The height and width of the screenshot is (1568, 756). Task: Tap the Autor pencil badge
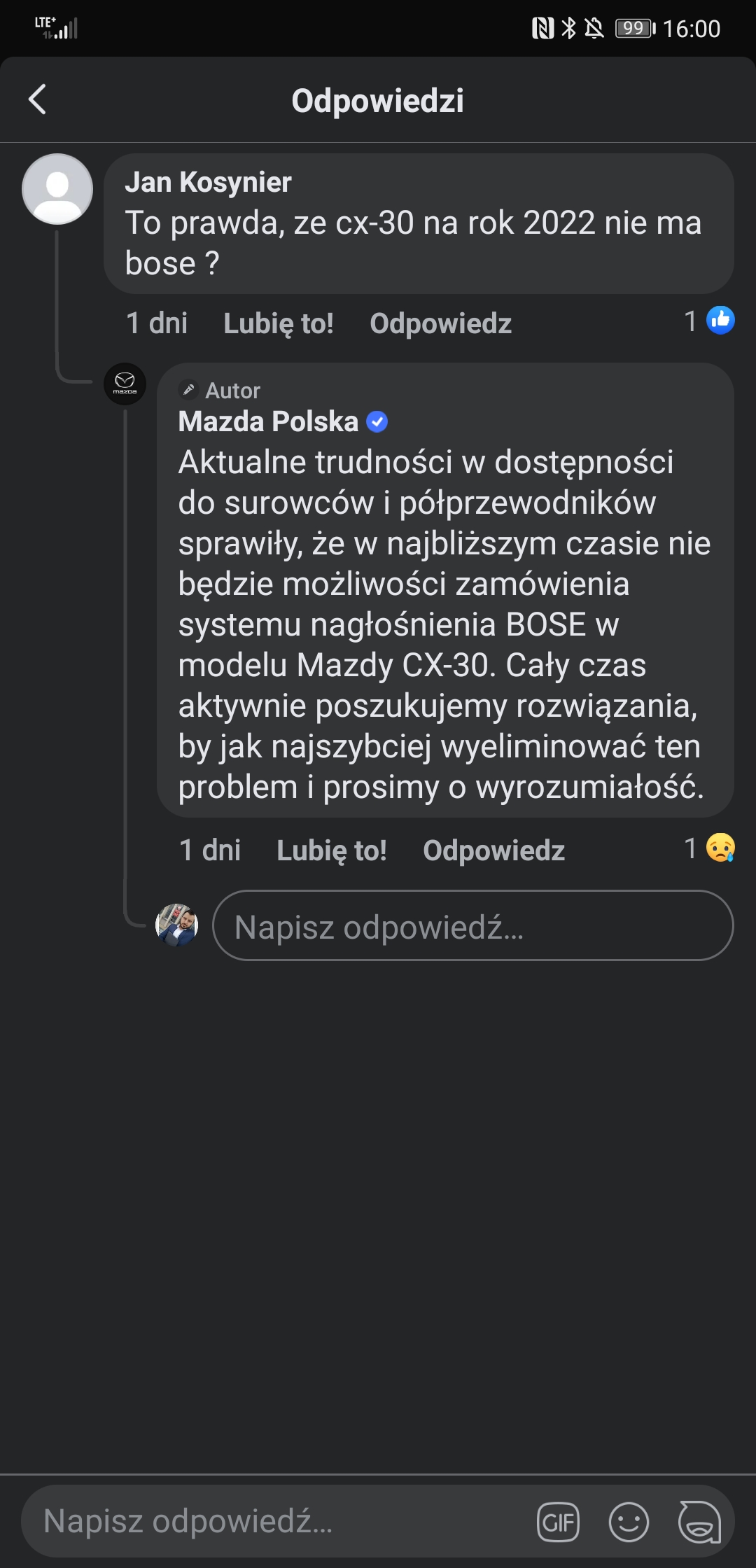coord(188,390)
